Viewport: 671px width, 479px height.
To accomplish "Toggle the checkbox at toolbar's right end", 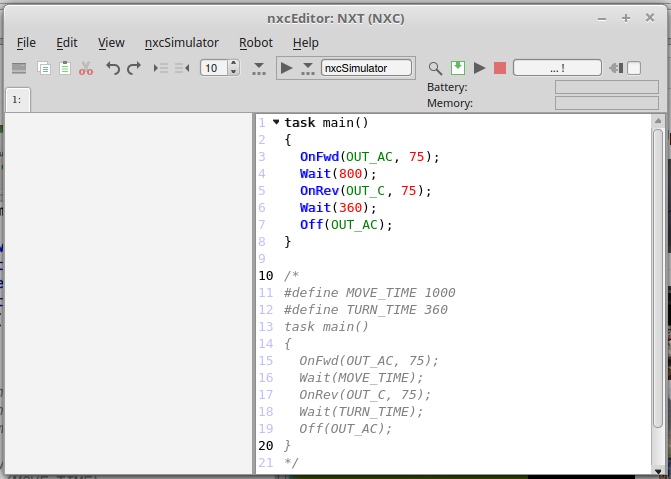I will click(634, 68).
